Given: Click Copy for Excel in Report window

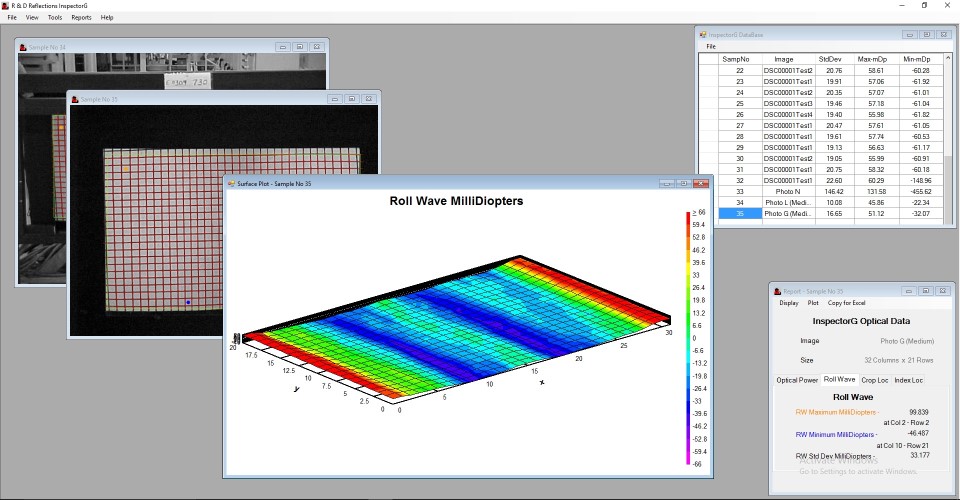Looking at the screenshot, I should coord(846,303).
